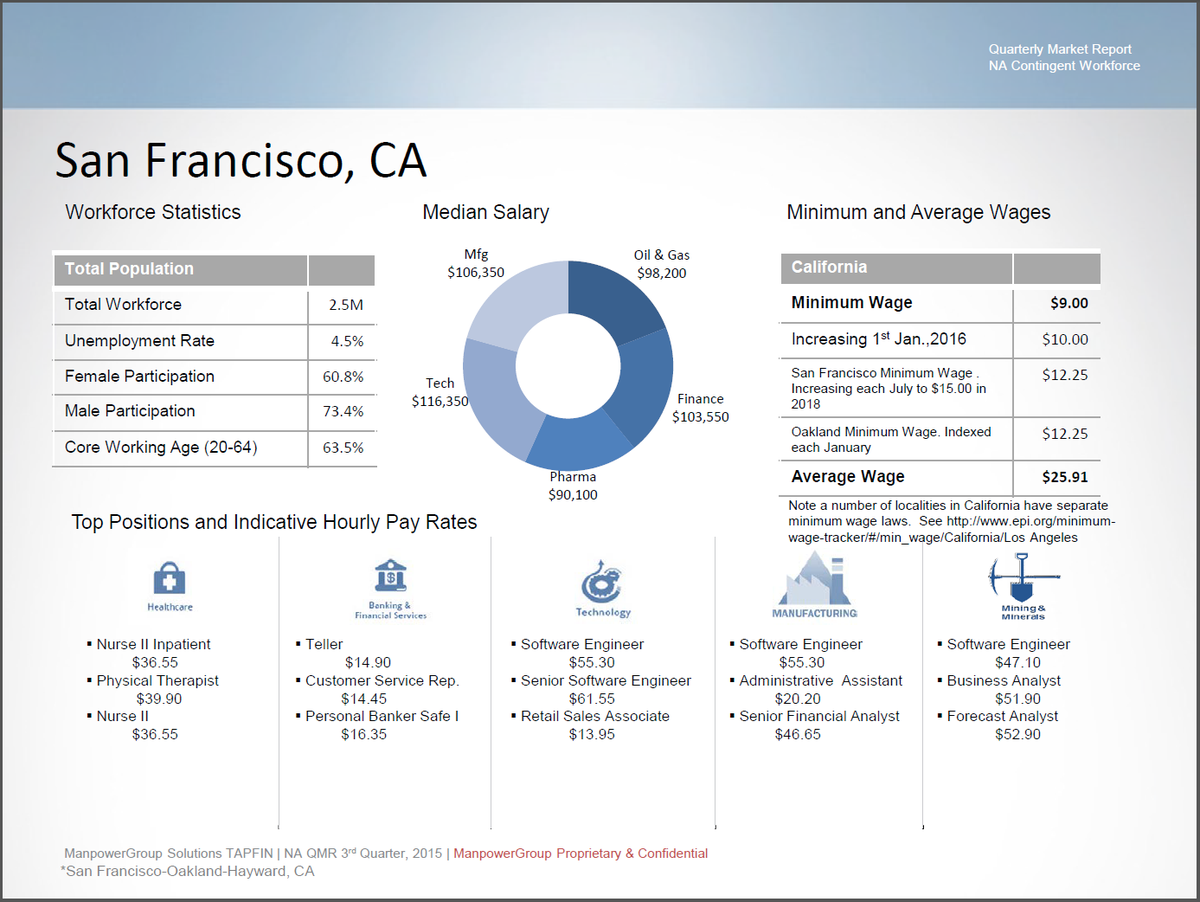The image size is (1200, 902).
Task: Click the ManpowerGroup Proprietary & Confidential footer
Action: [x=581, y=853]
